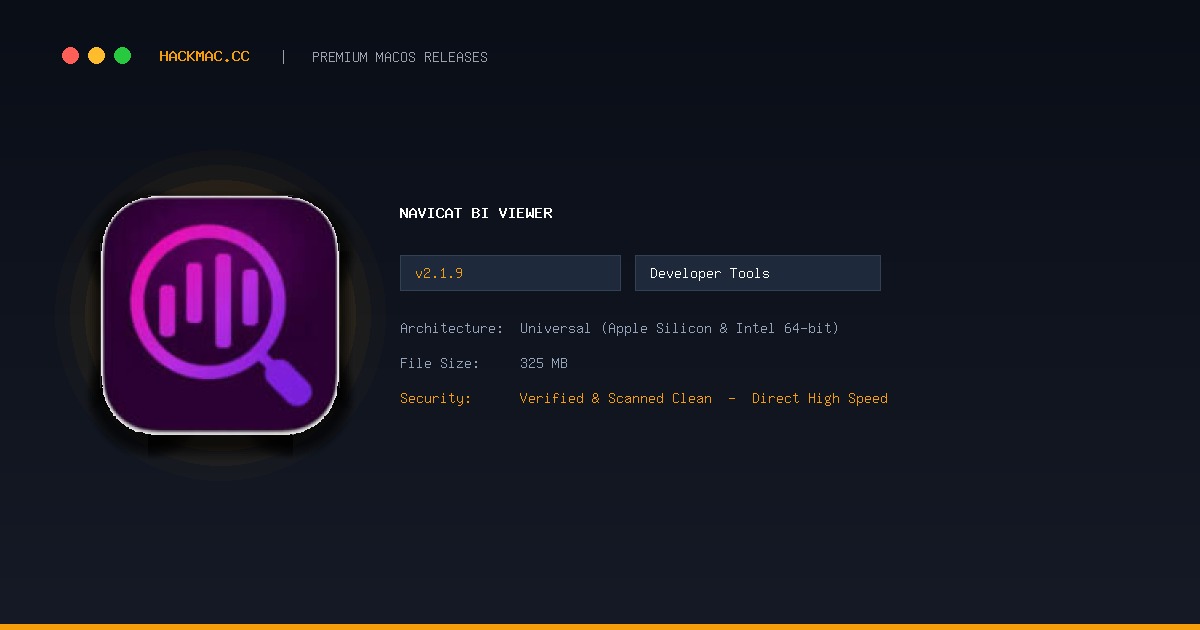The height and width of the screenshot is (630, 1200).
Task: Click the 325 MB value
Action: [x=544, y=363]
